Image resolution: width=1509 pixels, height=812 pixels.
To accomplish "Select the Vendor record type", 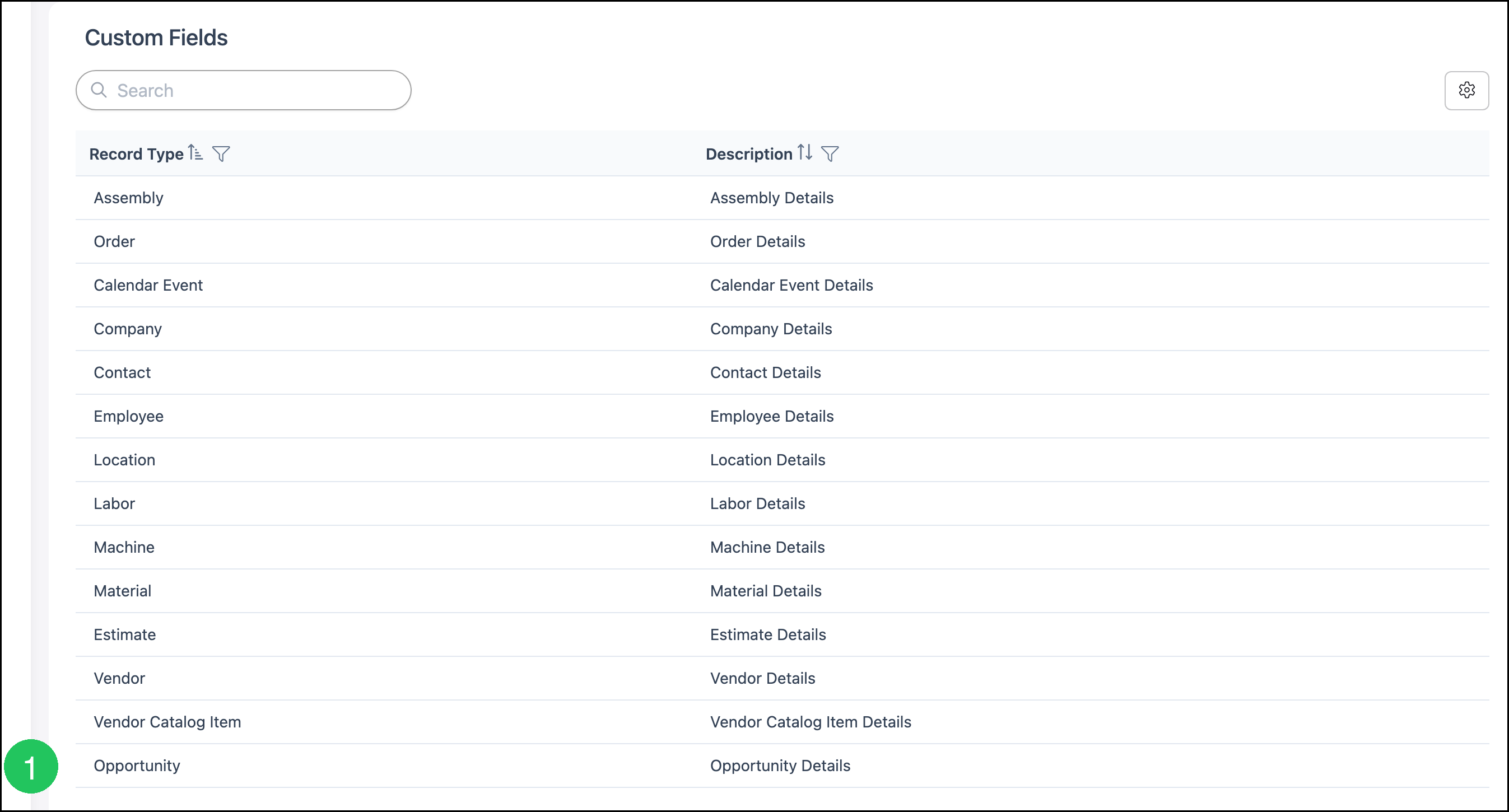I will (x=119, y=678).
